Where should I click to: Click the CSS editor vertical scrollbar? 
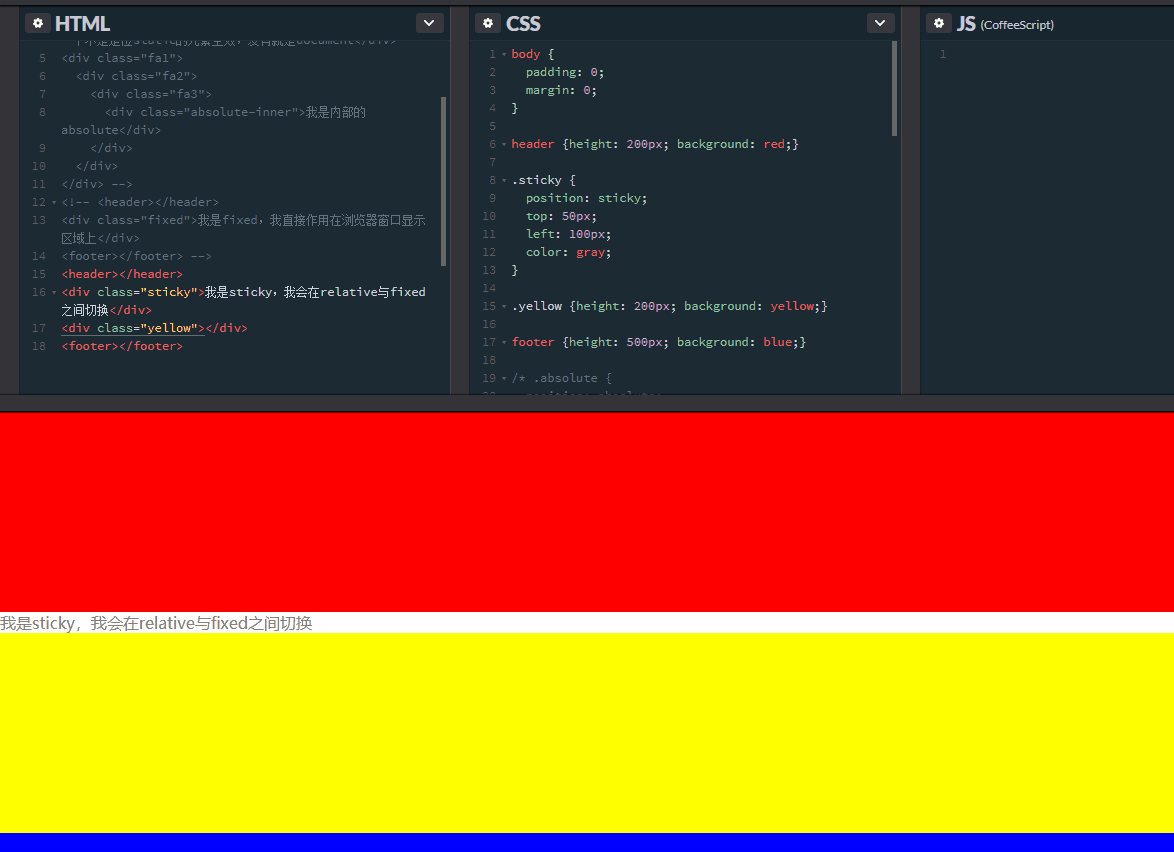click(894, 88)
